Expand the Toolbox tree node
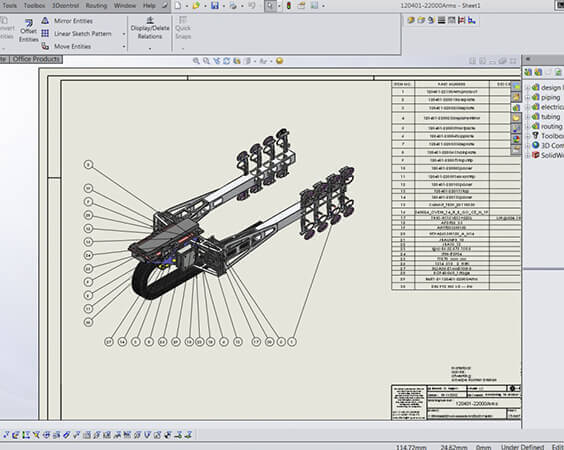Viewport: 564px width, 450px height. pos(527,136)
